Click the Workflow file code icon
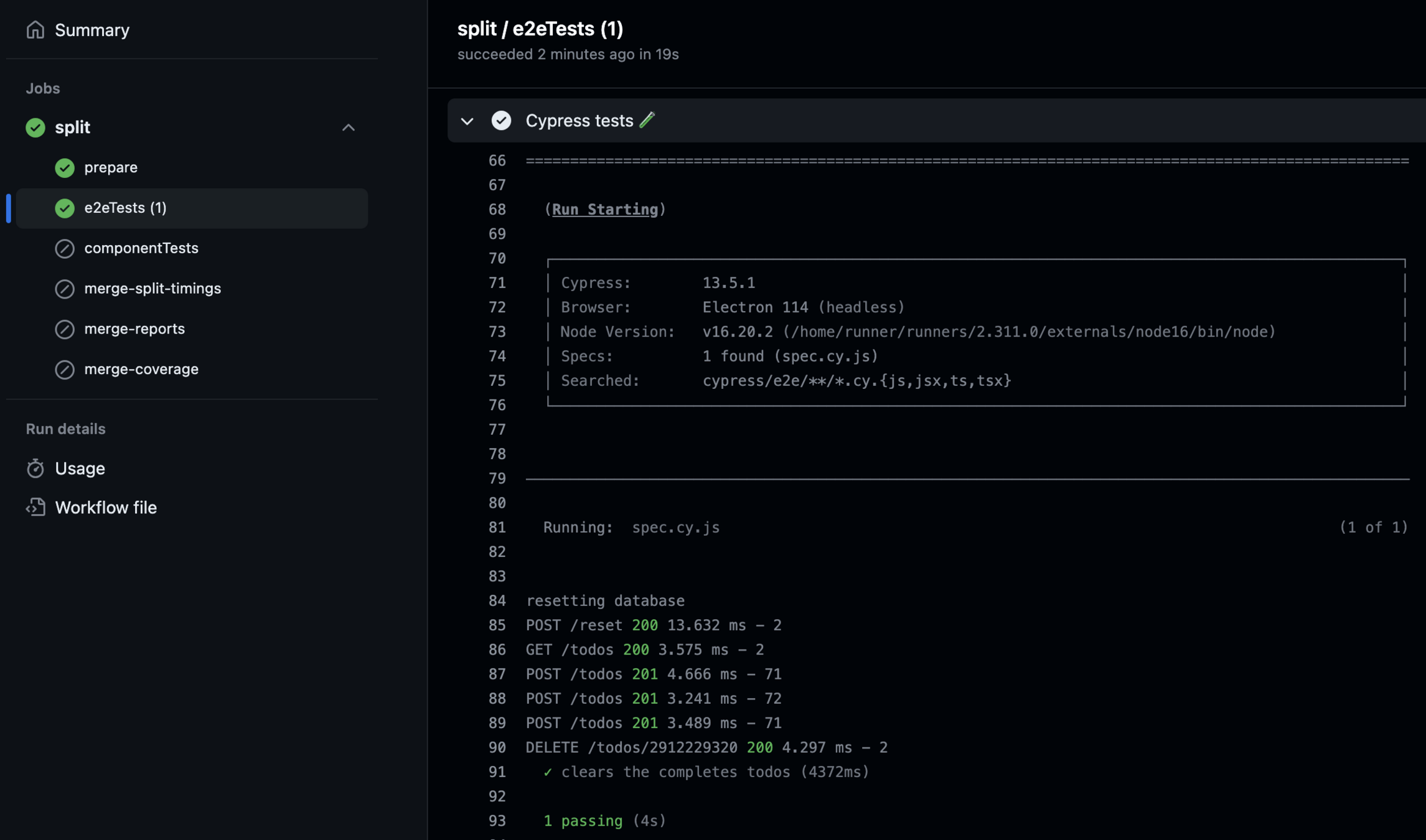Image resolution: width=1426 pixels, height=840 pixels. point(35,508)
